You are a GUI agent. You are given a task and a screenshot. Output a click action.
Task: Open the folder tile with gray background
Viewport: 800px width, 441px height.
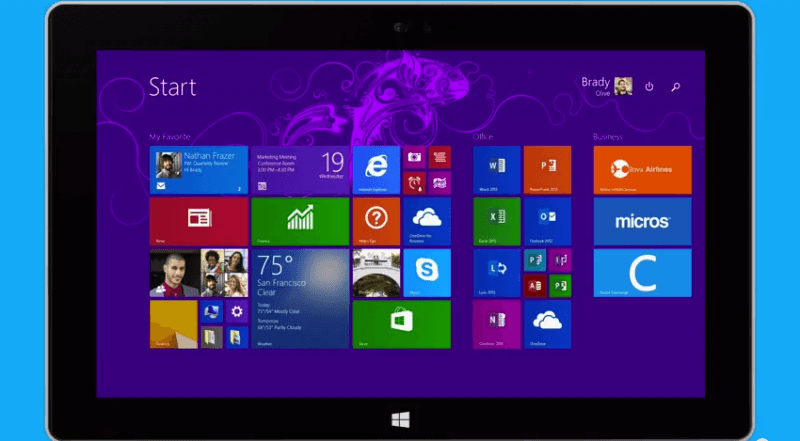click(x=212, y=337)
